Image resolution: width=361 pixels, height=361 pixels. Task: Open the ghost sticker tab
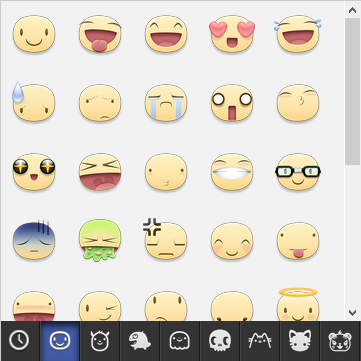click(x=180, y=341)
